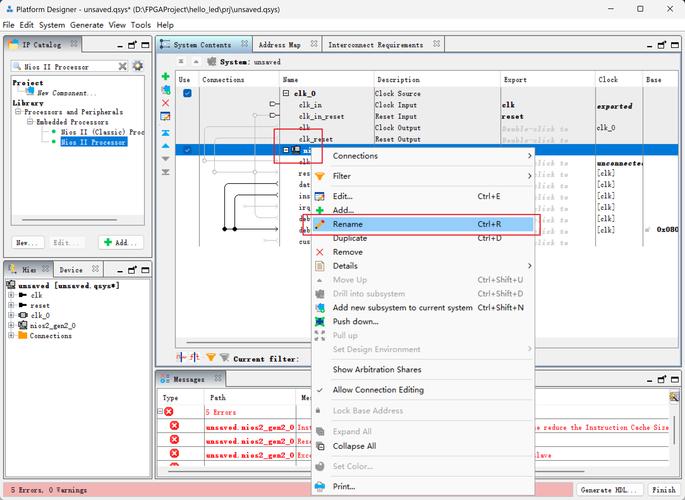Click the icon at Messages panel top-right
Image resolution: width=685 pixels, height=500 pixels.
click(x=674, y=397)
